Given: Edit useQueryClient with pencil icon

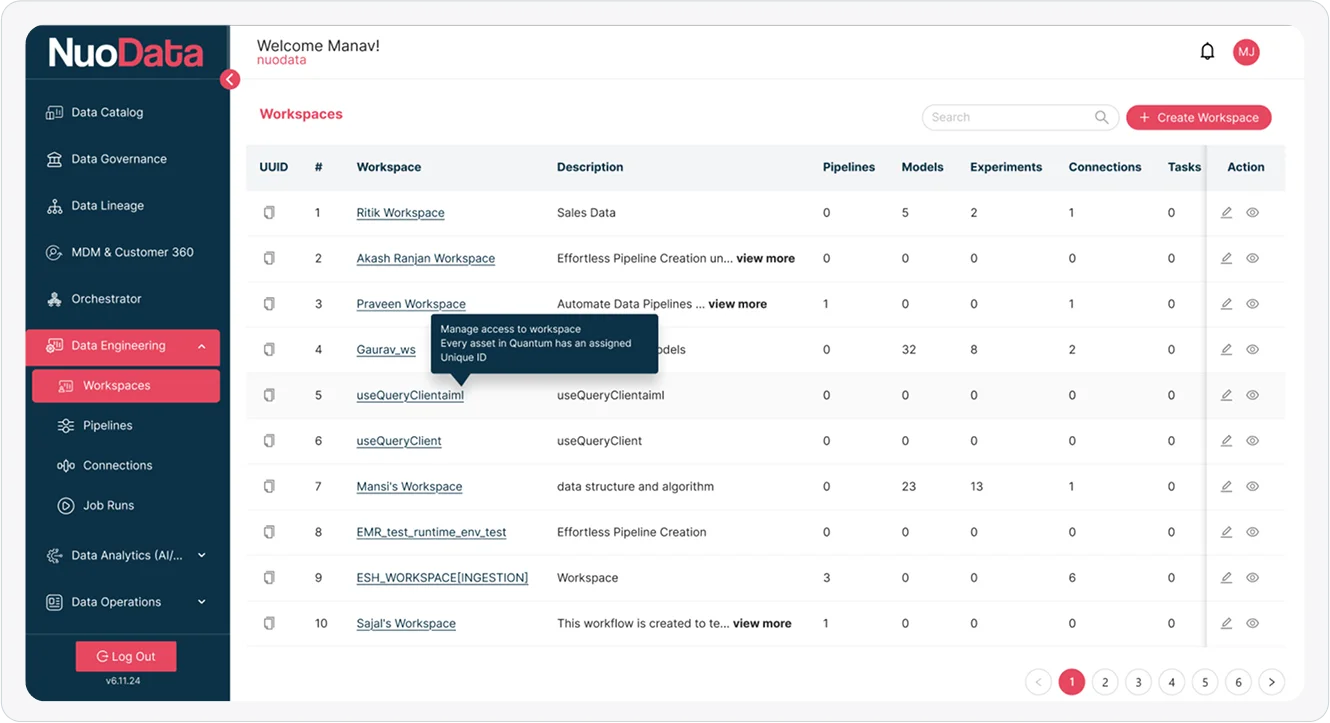Looking at the screenshot, I should pos(1226,441).
